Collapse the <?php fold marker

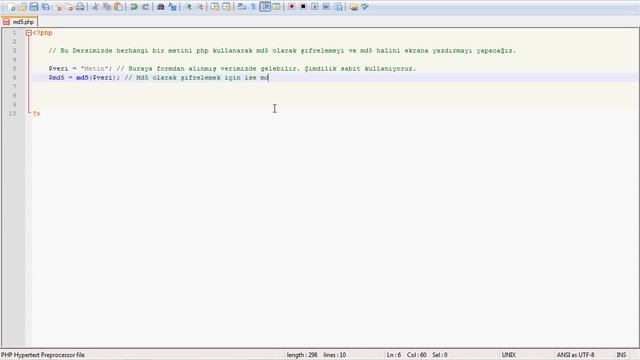(x=29, y=33)
